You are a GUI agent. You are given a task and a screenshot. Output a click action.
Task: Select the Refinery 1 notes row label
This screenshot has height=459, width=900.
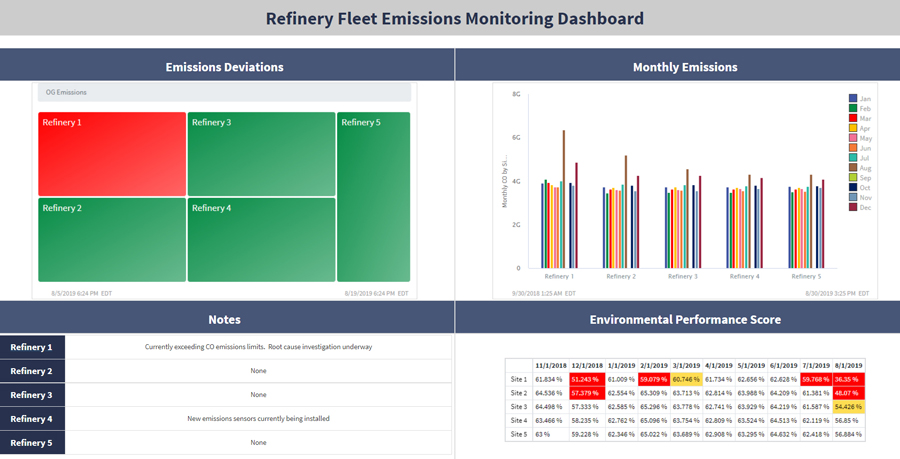pos(32,347)
